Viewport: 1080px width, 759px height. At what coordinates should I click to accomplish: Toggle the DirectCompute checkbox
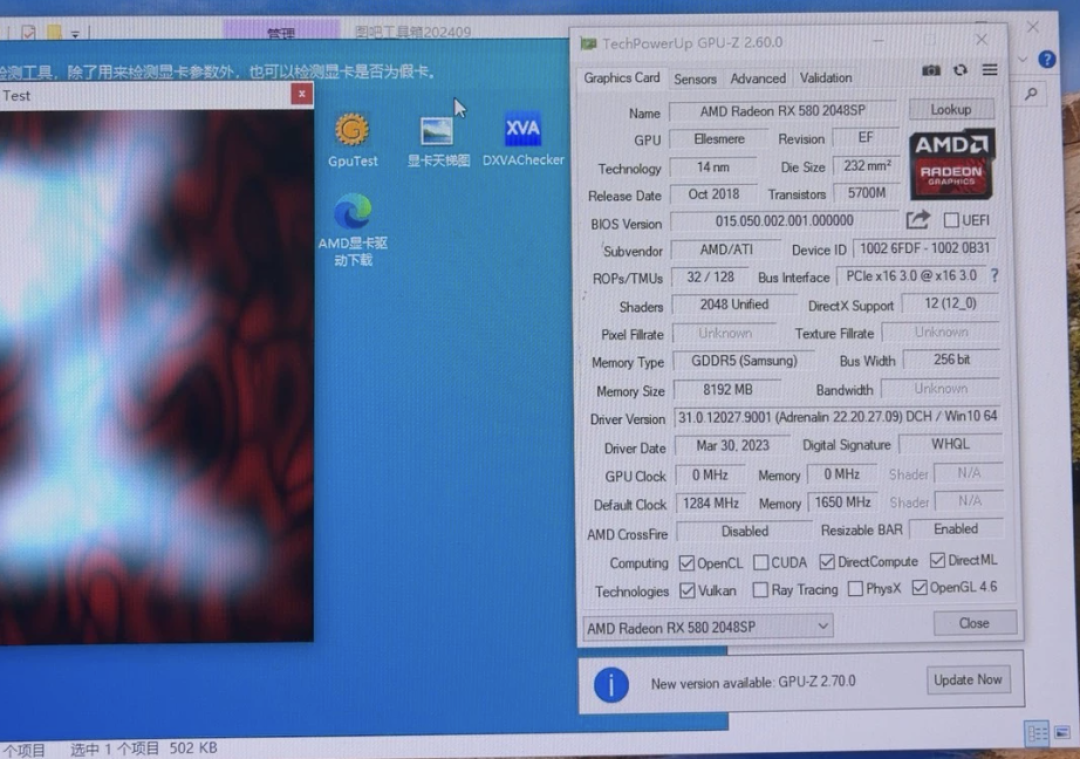click(x=827, y=562)
